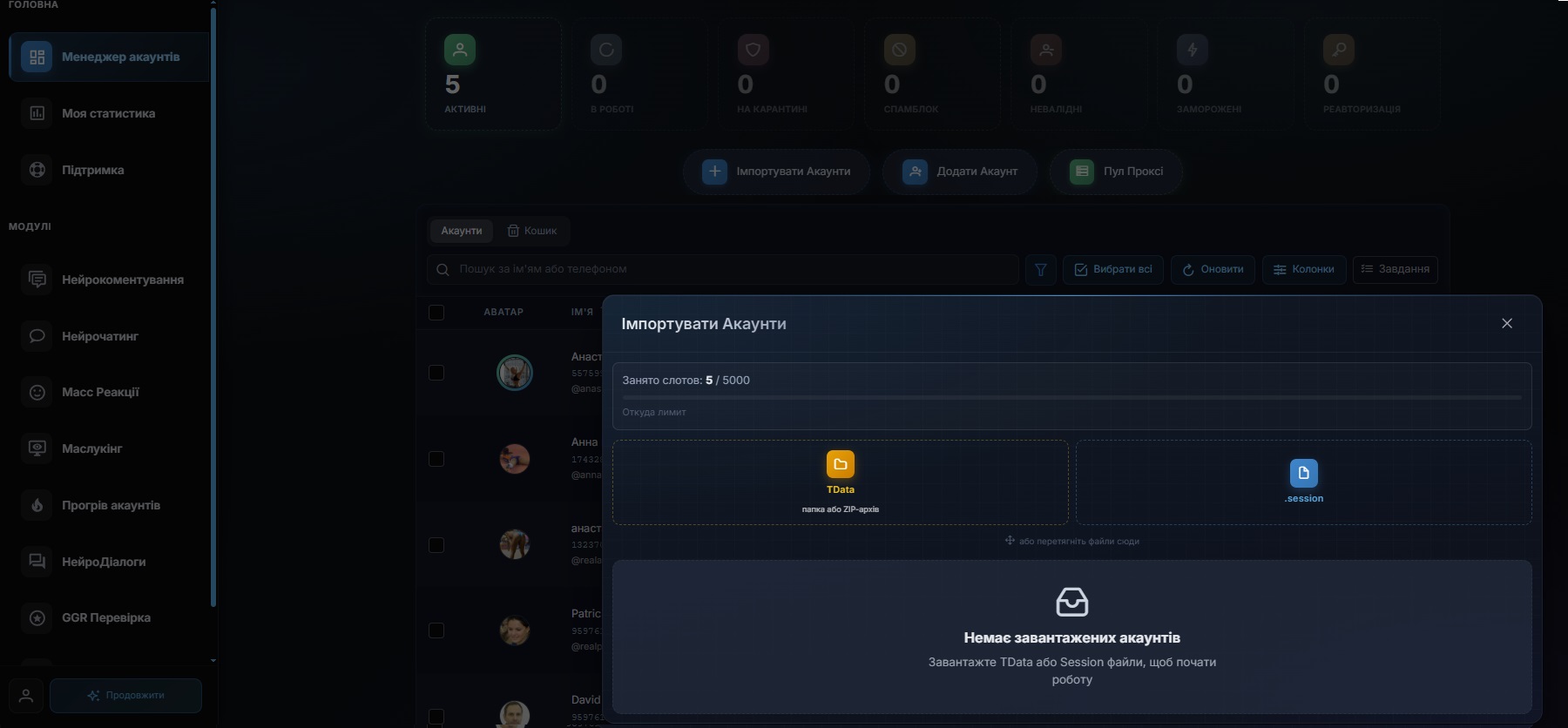Click Вибрати всі button
1568x728 pixels.
click(1113, 270)
